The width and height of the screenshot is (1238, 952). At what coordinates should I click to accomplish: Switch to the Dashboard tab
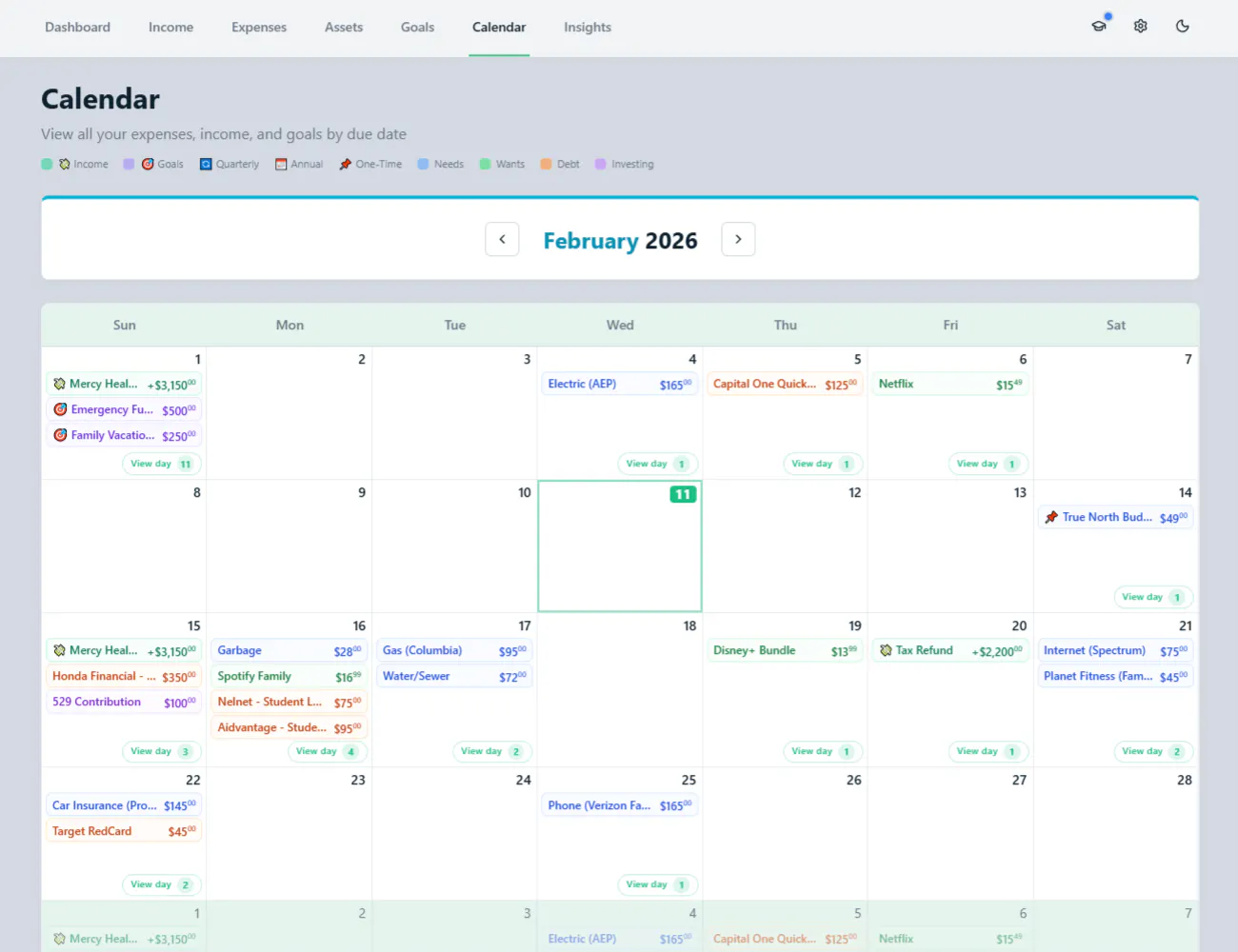point(77,28)
